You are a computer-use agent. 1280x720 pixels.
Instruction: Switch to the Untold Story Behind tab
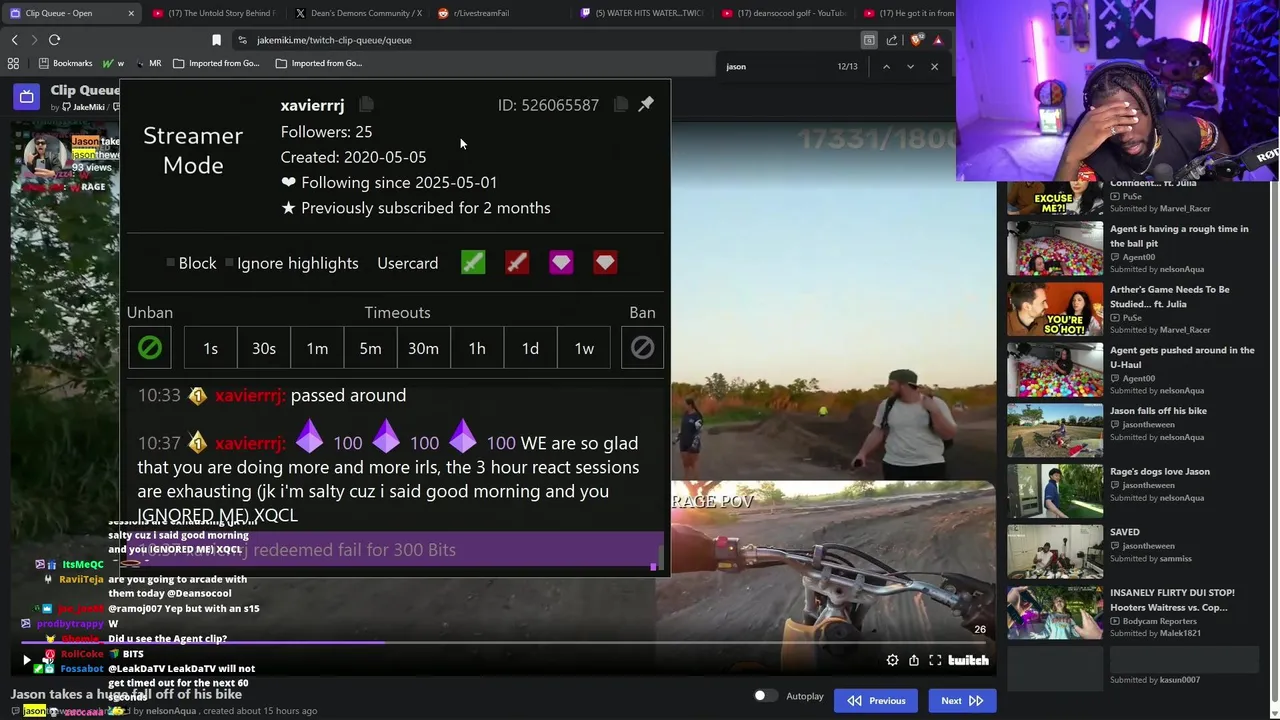click(x=213, y=13)
